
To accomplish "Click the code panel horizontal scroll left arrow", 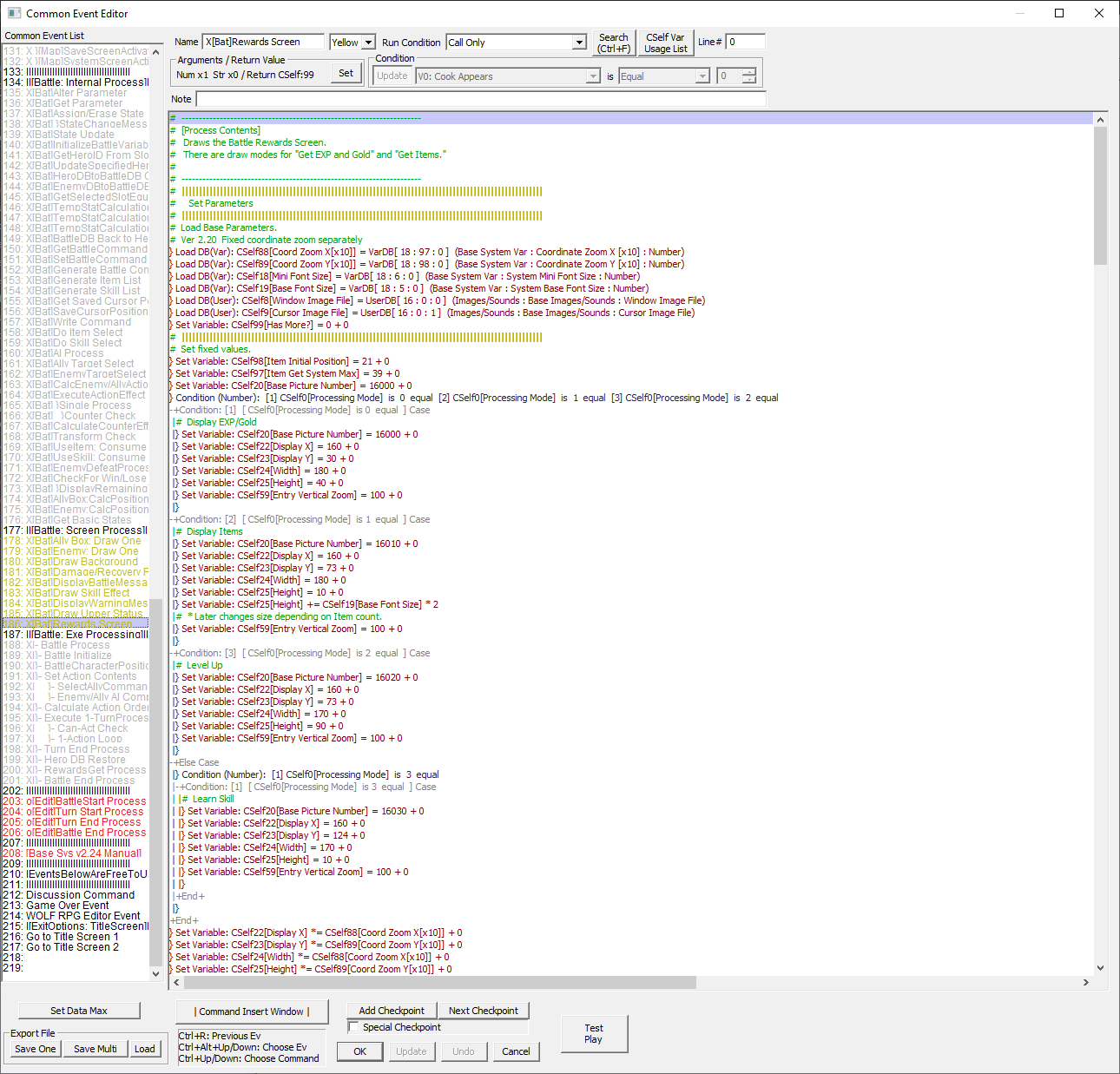I will click(176, 982).
